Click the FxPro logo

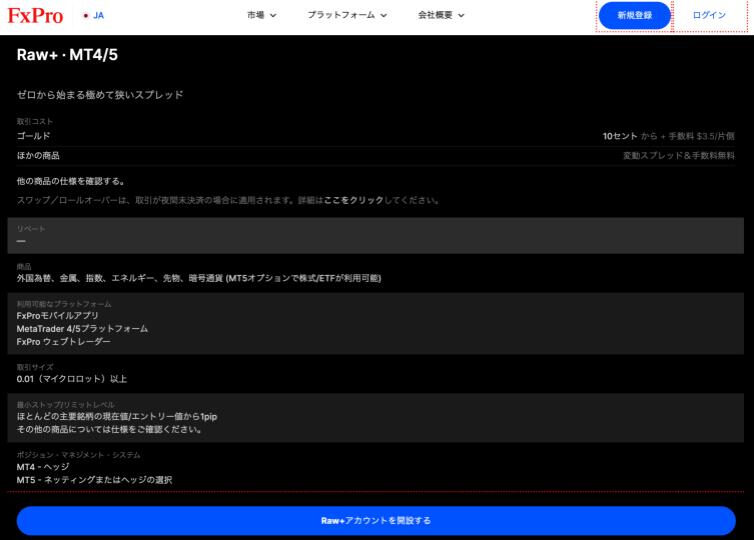(x=35, y=15)
